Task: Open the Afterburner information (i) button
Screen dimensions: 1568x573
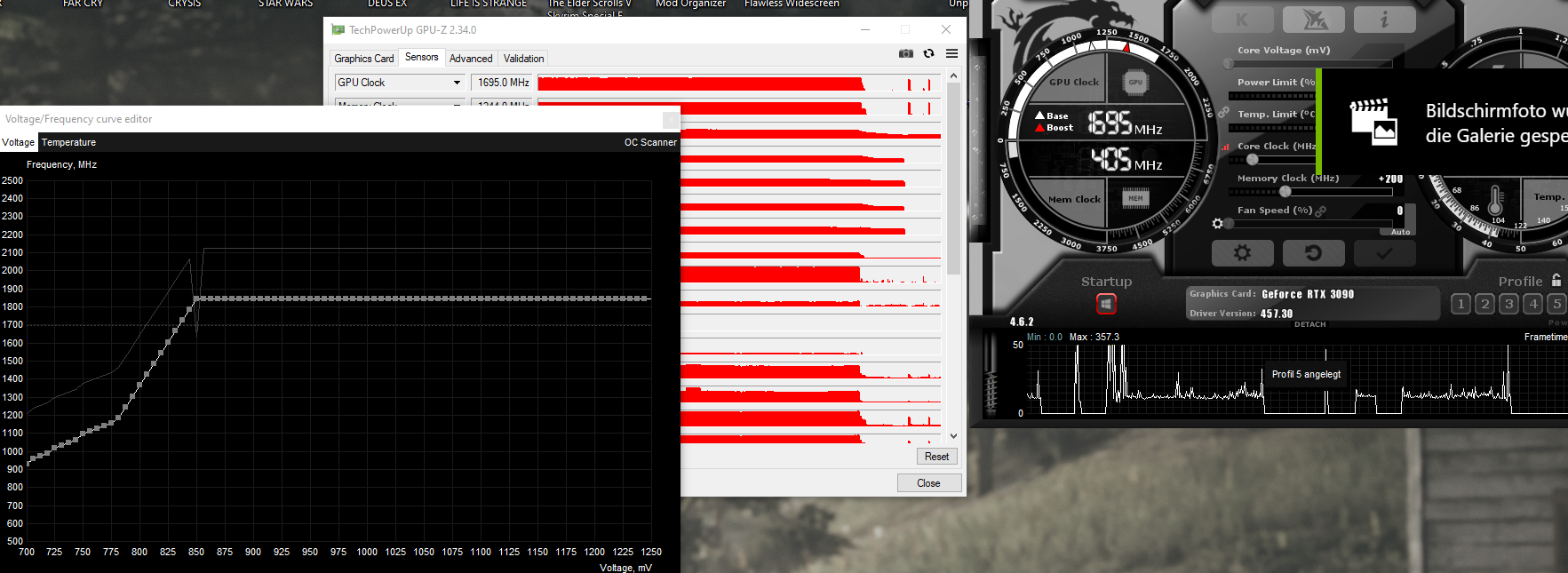Action: click(x=1384, y=20)
